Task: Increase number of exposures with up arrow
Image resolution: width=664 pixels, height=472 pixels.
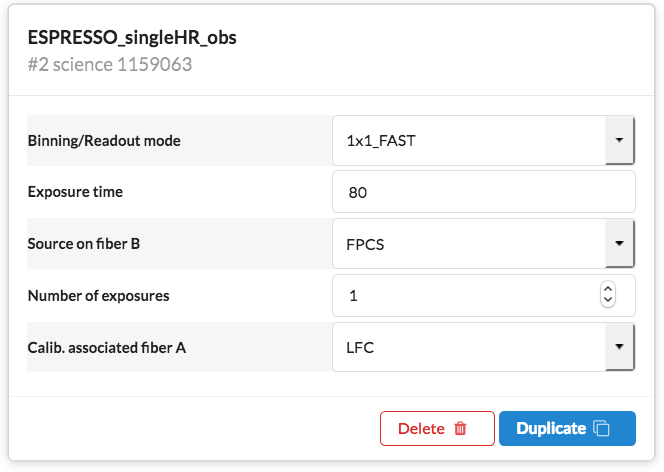Action: click(x=607, y=289)
